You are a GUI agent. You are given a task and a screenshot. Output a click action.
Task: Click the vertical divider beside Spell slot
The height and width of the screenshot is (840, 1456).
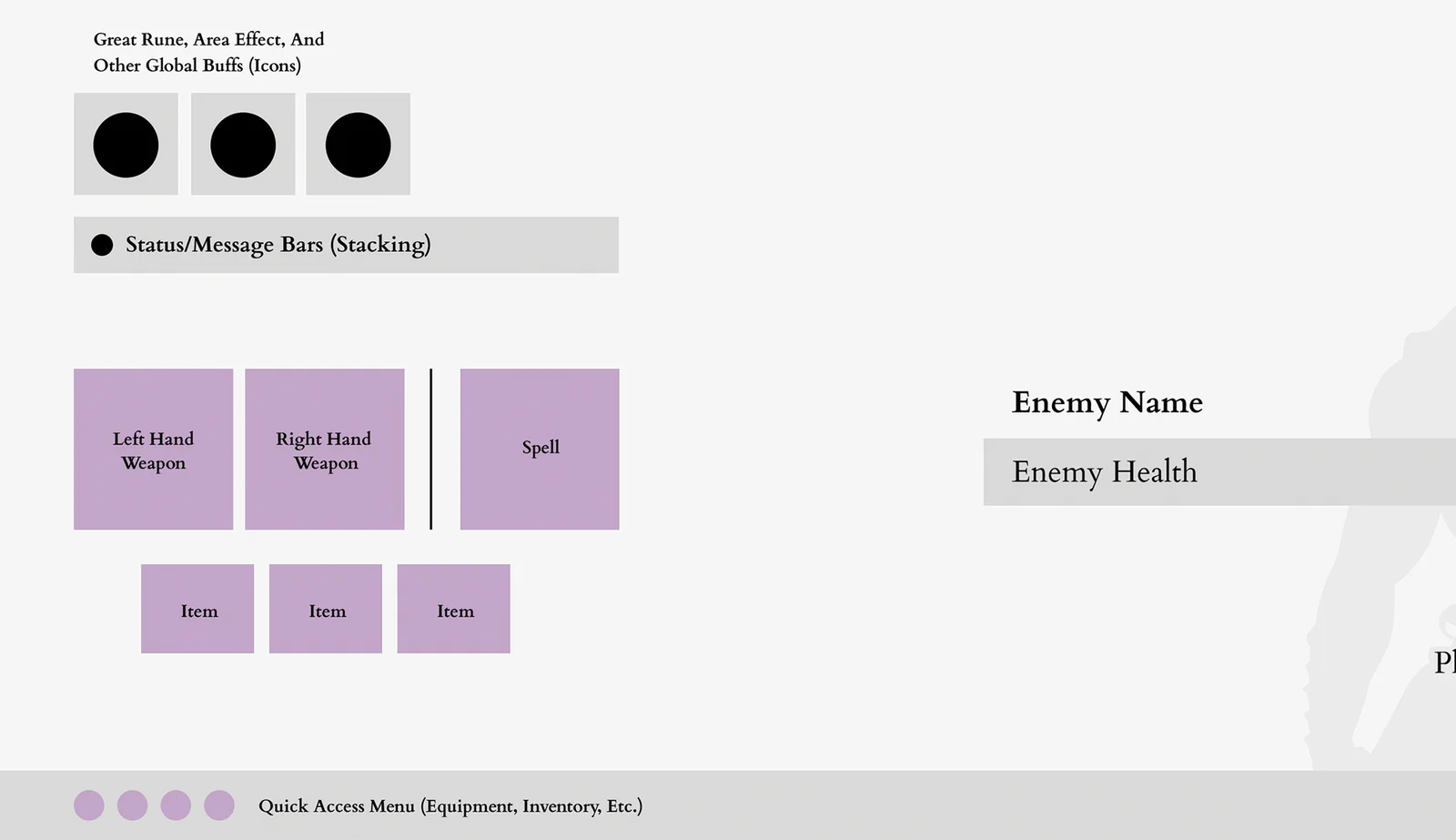click(x=431, y=450)
